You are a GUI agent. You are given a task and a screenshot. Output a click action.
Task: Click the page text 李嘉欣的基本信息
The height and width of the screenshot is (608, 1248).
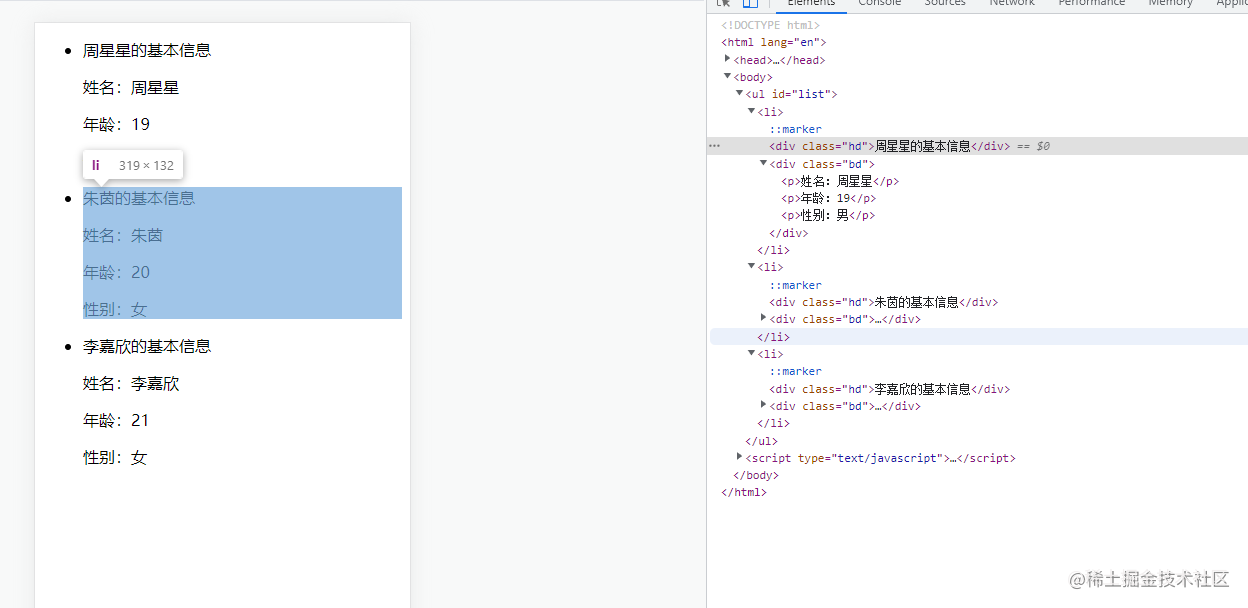(x=147, y=346)
